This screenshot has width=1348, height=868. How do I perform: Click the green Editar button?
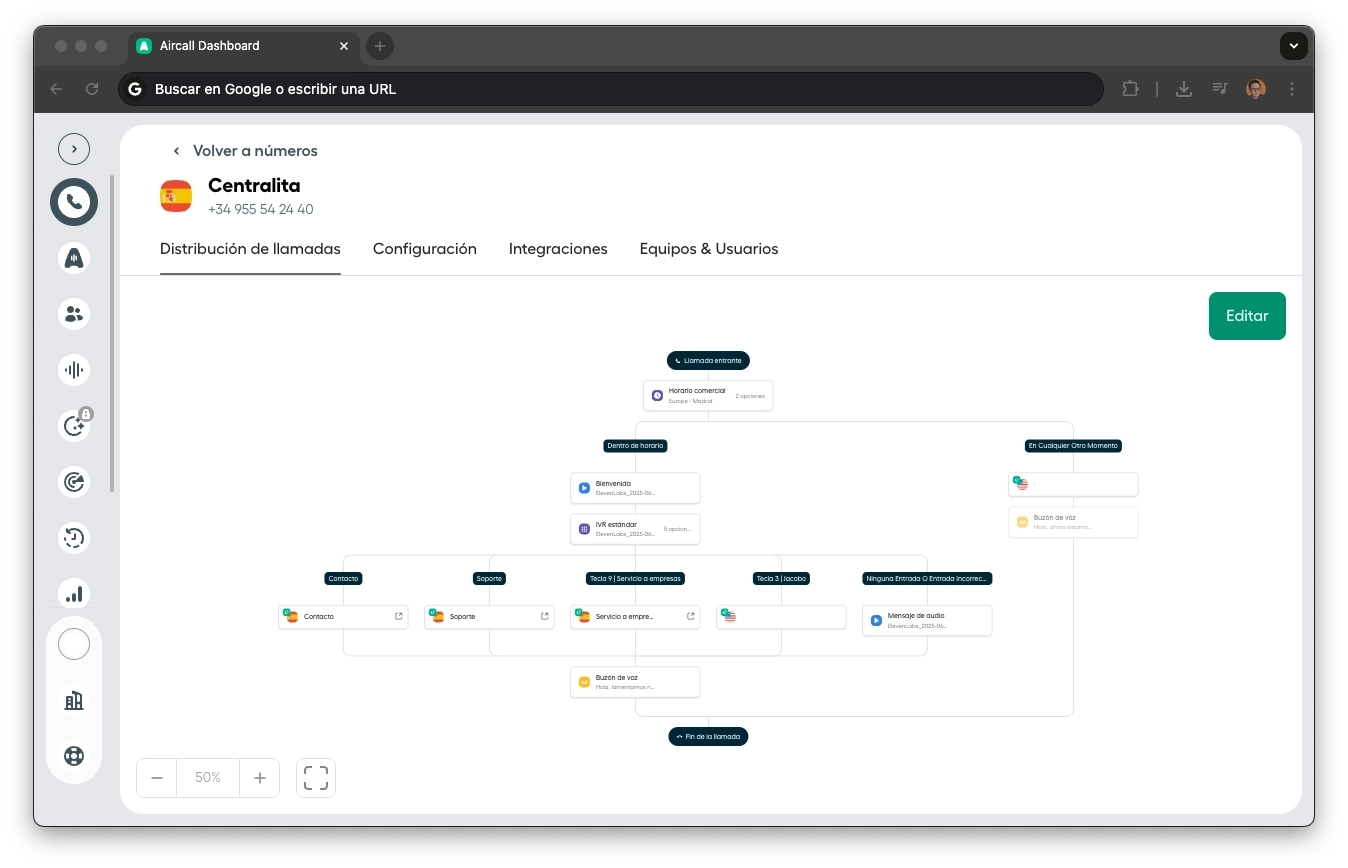[x=1246, y=315]
